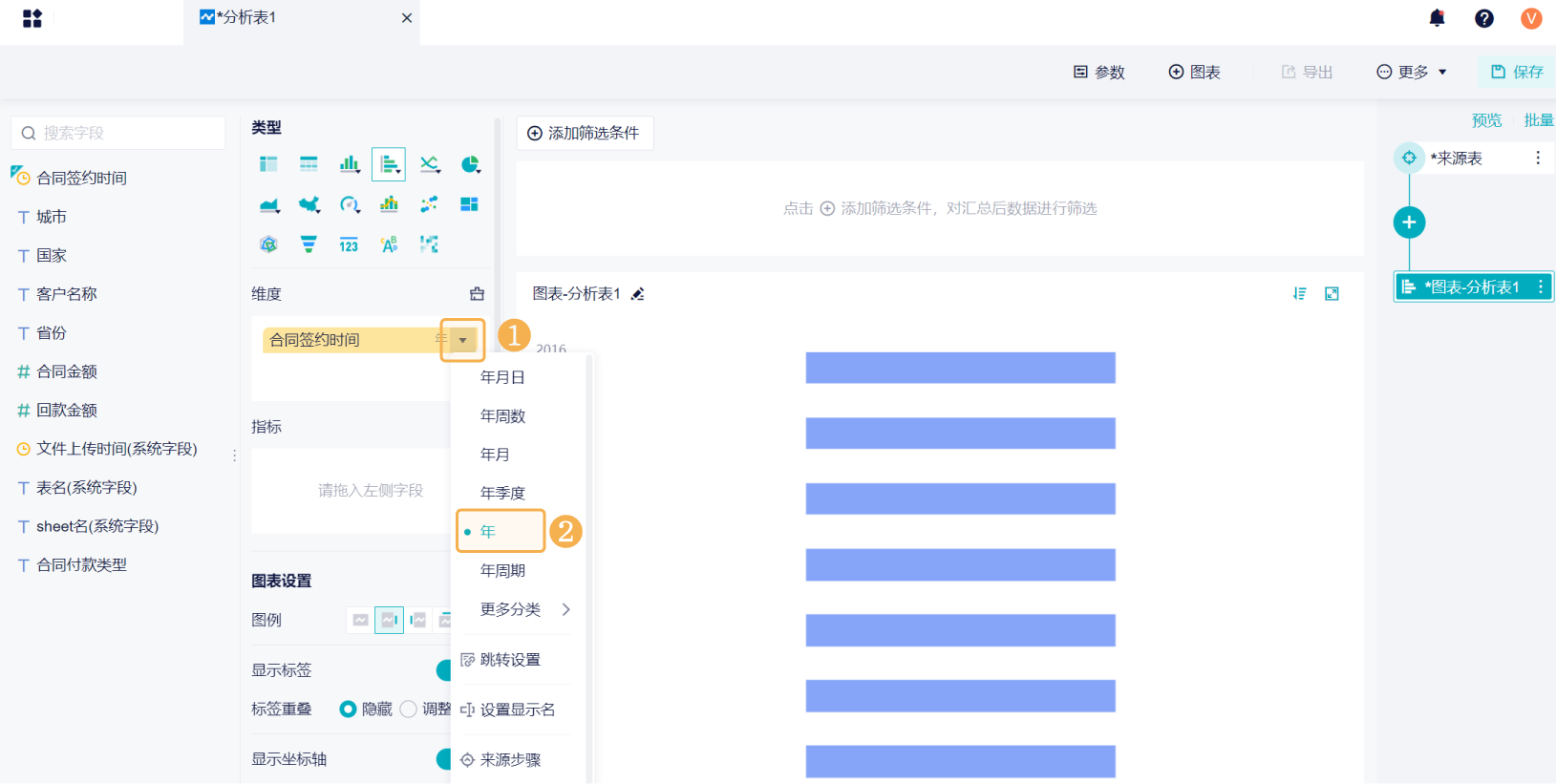This screenshot has height=784, width=1556.
Task: Select the funnel chart type
Action: pos(309,244)
